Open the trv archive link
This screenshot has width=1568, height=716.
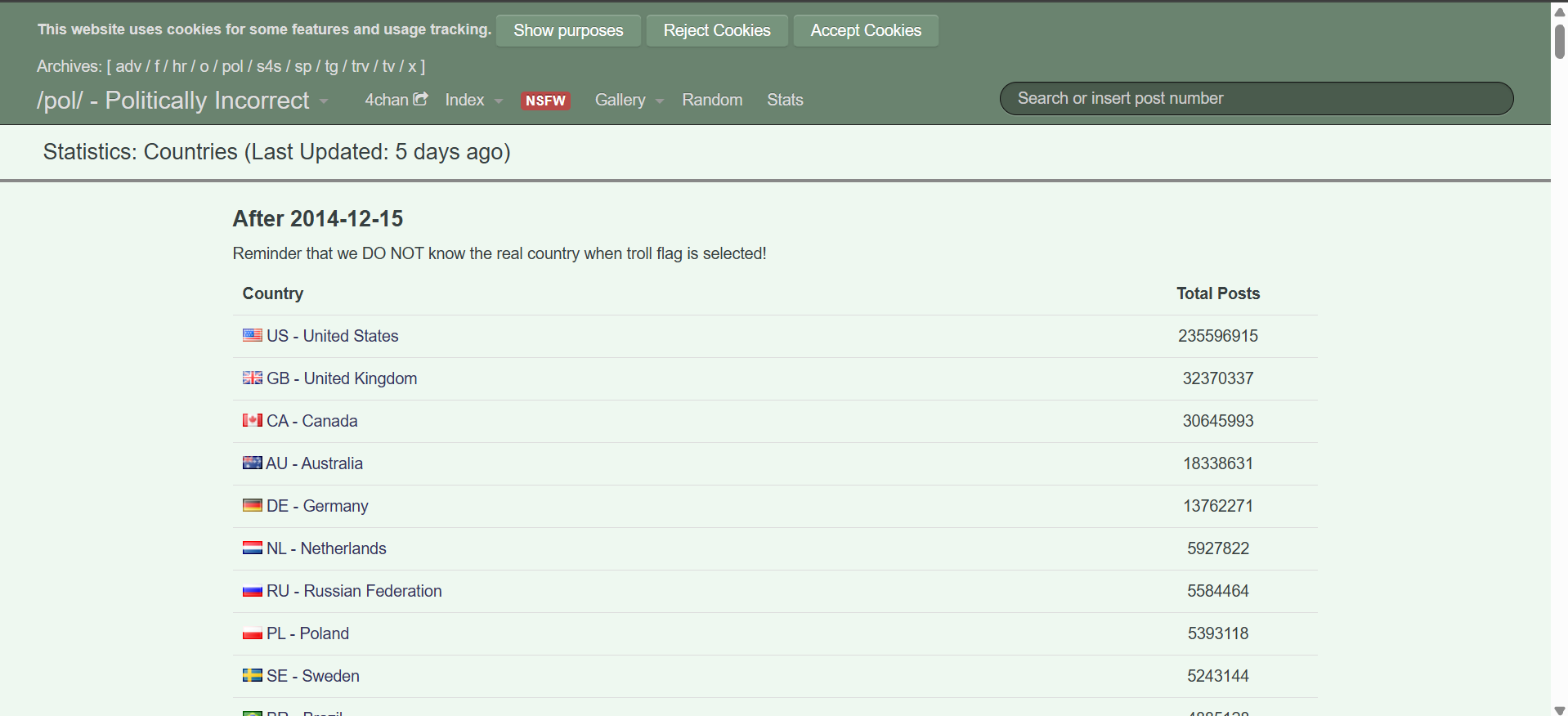(361, 66)
